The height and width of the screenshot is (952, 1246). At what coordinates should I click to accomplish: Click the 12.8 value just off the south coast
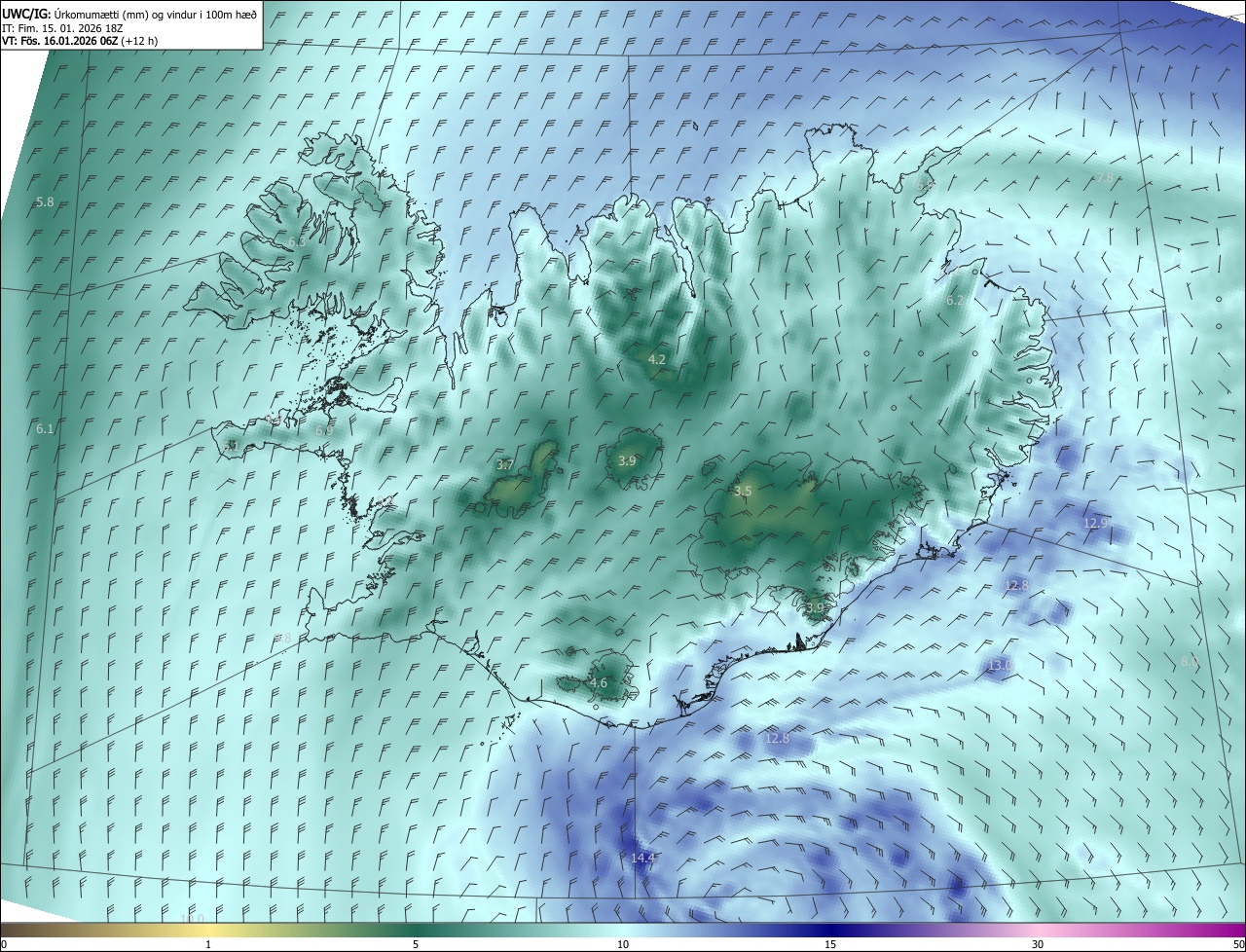coord(777,739)
